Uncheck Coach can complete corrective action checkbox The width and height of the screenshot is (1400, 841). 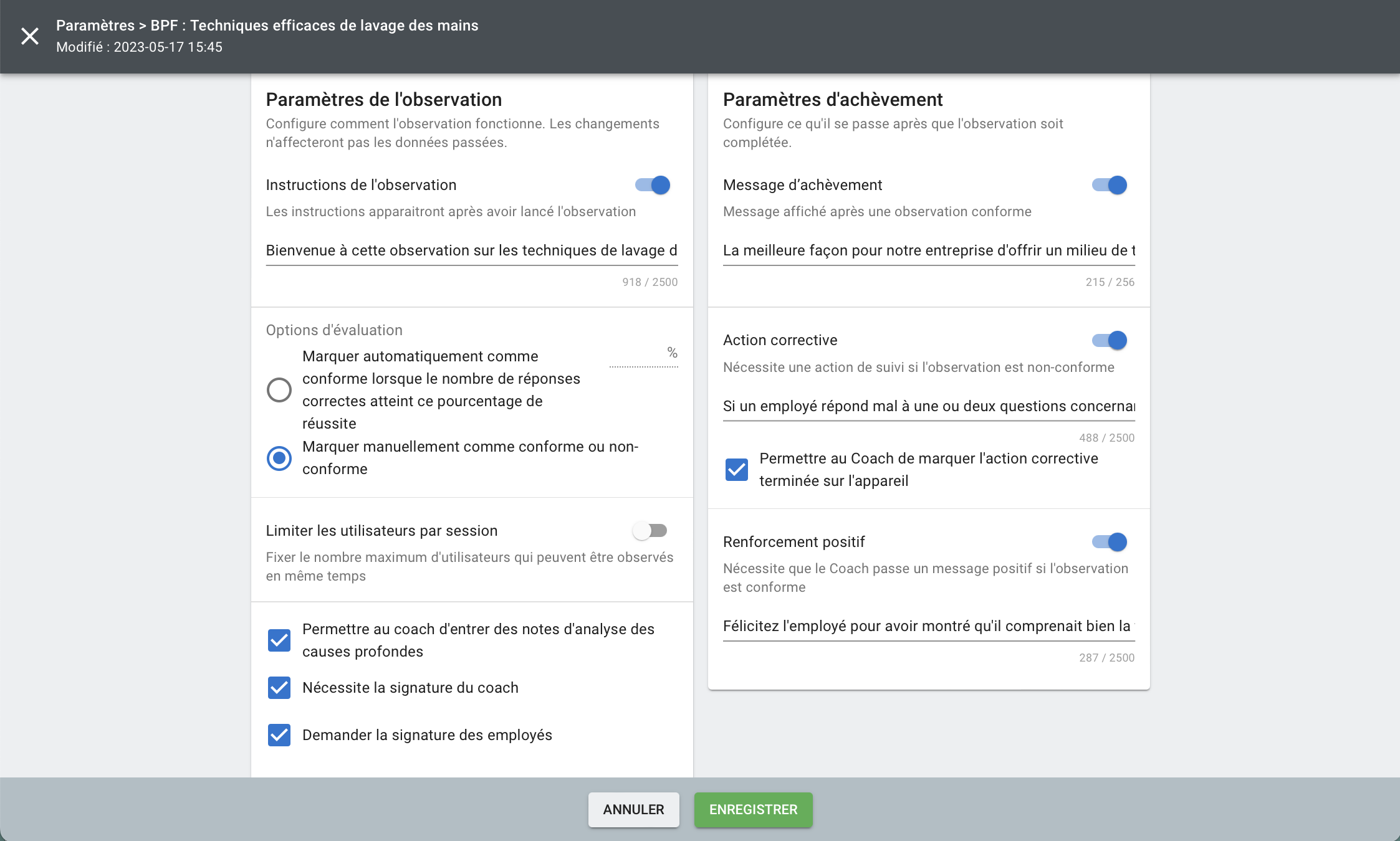click(736, 470)
